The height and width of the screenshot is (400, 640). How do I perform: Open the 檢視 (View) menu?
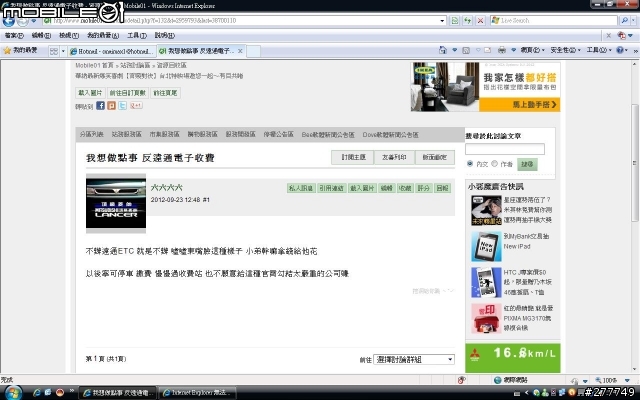69,36
